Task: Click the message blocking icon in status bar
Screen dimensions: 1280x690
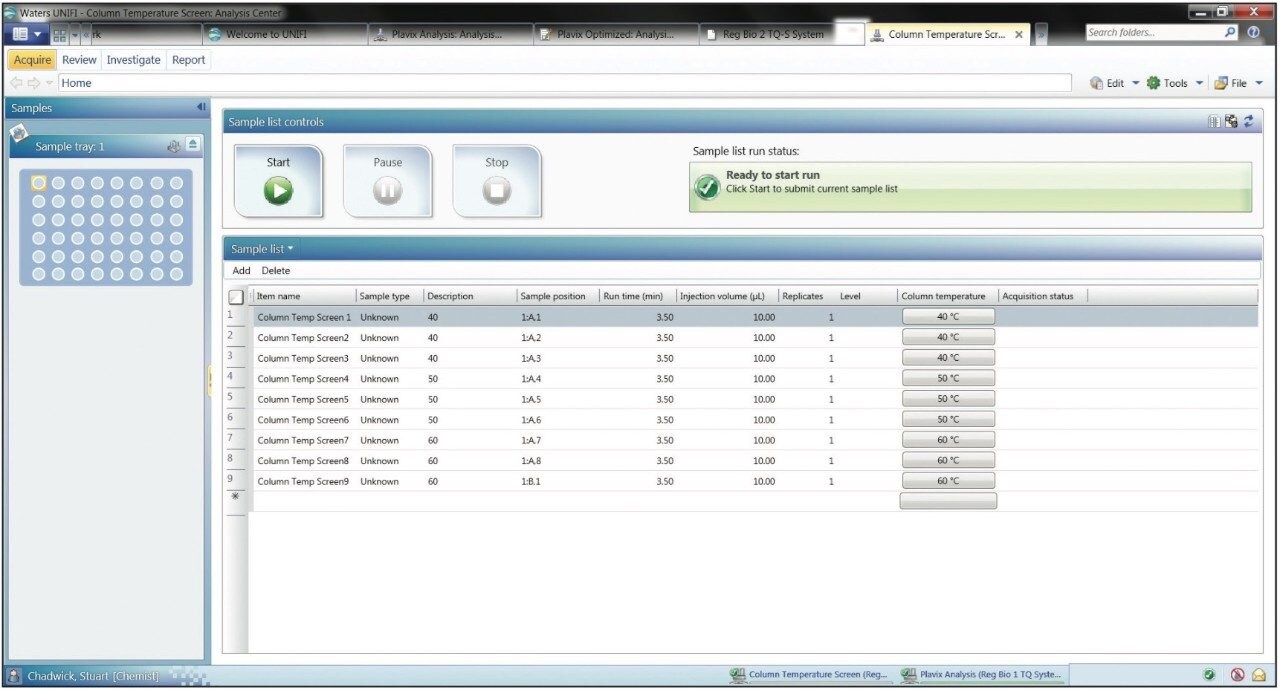Action: tap(1237, 674)
